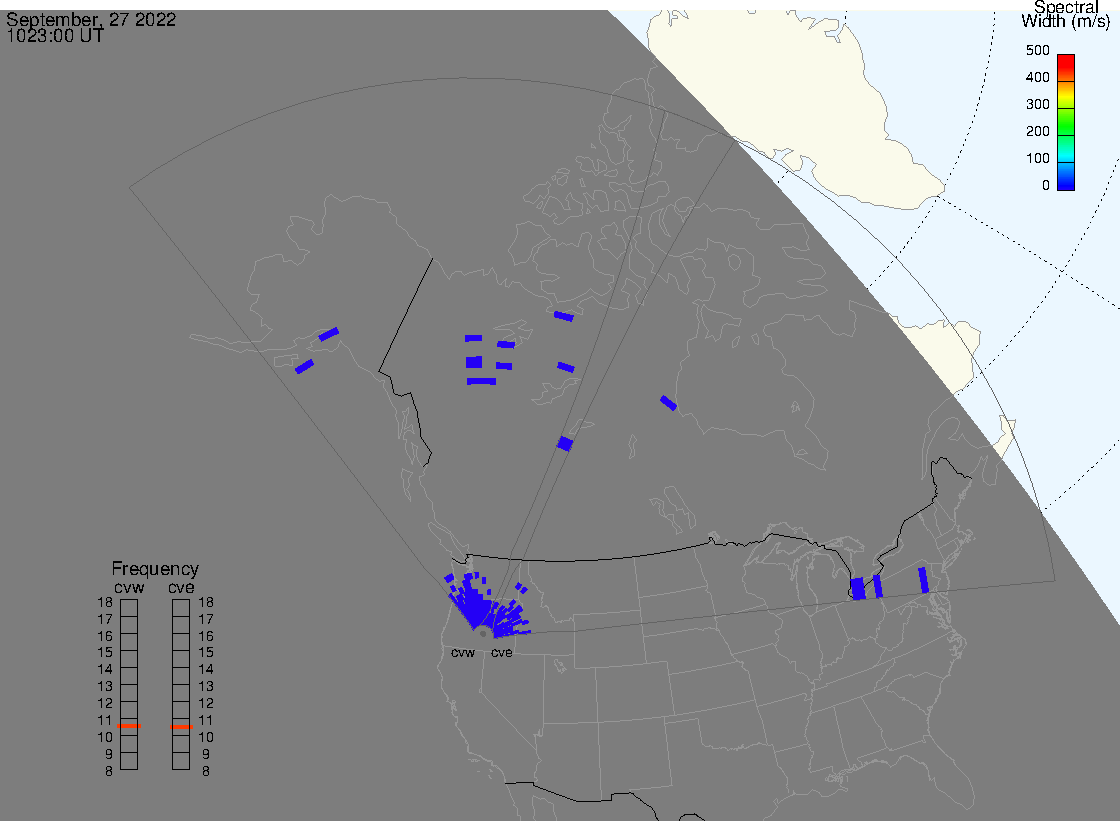Click the 200 value on color scale
The height and width of the screenshot is (821, 1120).
coord(1037,131)
